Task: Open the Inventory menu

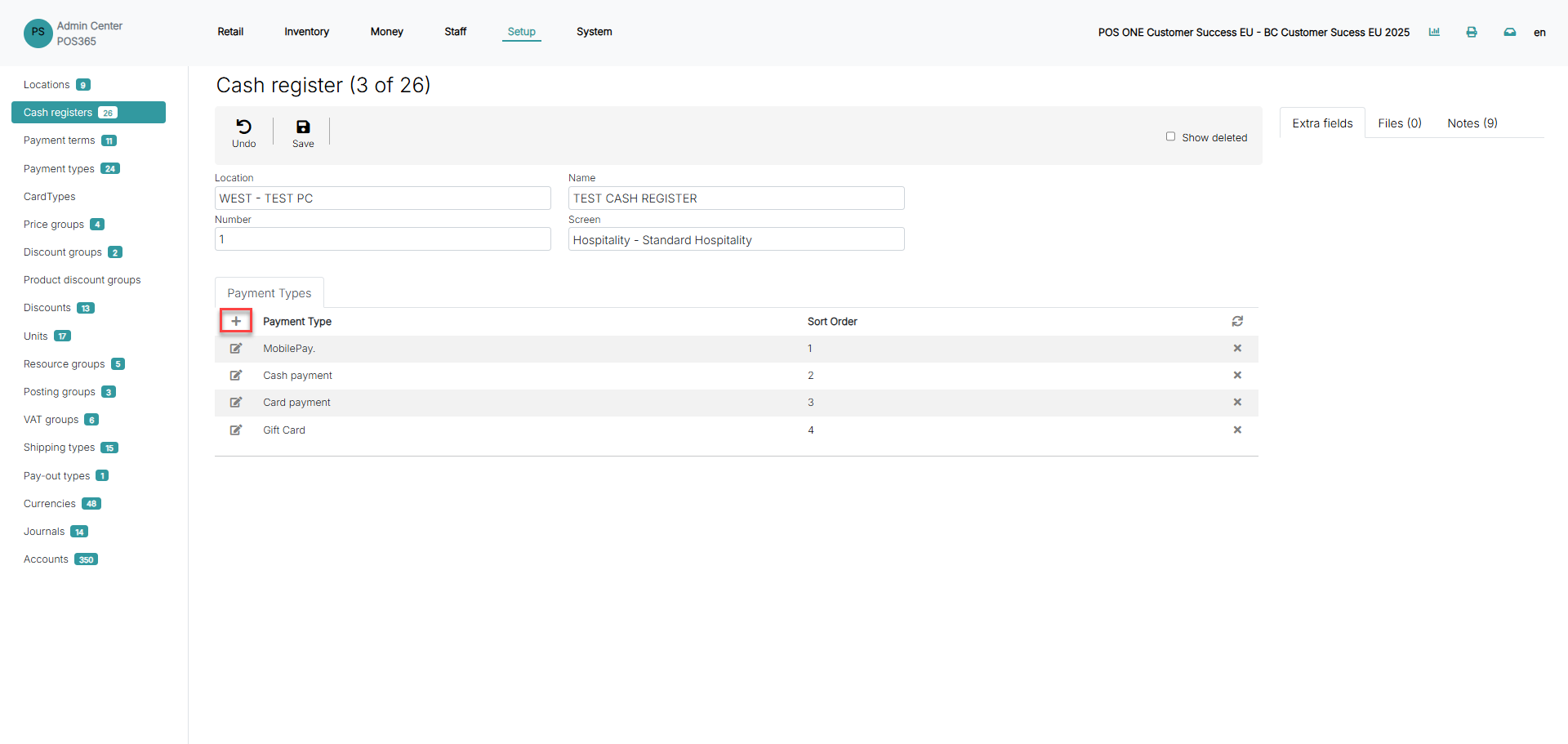Action: (306, 32)
